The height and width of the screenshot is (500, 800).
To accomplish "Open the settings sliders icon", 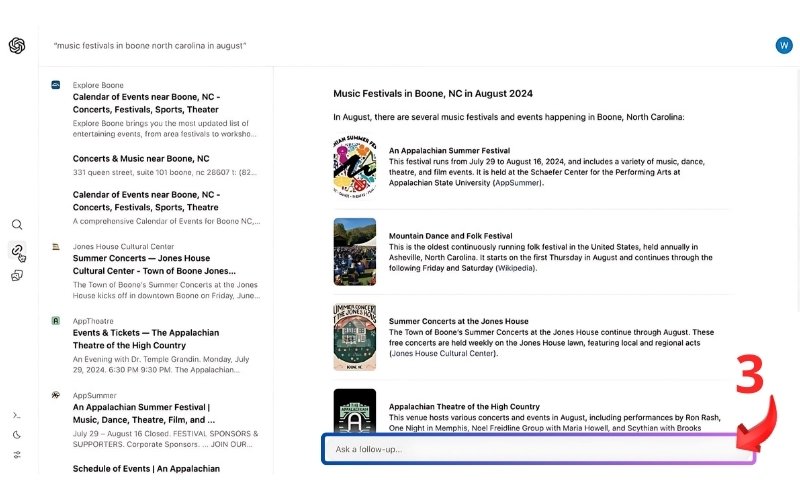I will [x=17, y=455].
